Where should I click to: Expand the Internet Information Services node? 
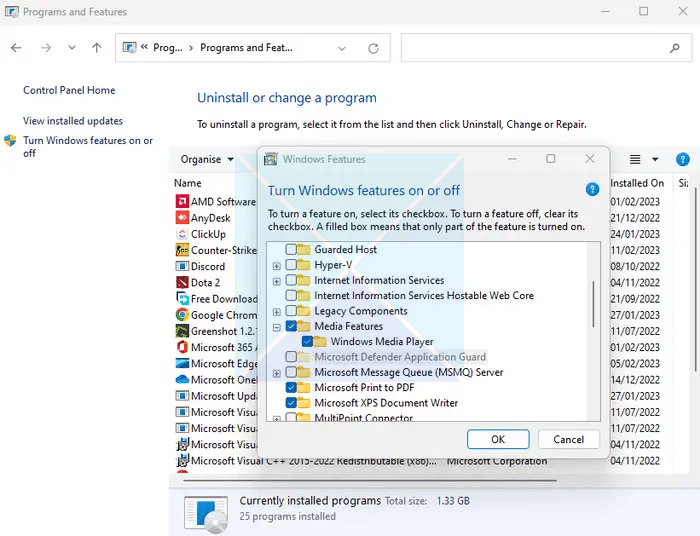(277, 282)
